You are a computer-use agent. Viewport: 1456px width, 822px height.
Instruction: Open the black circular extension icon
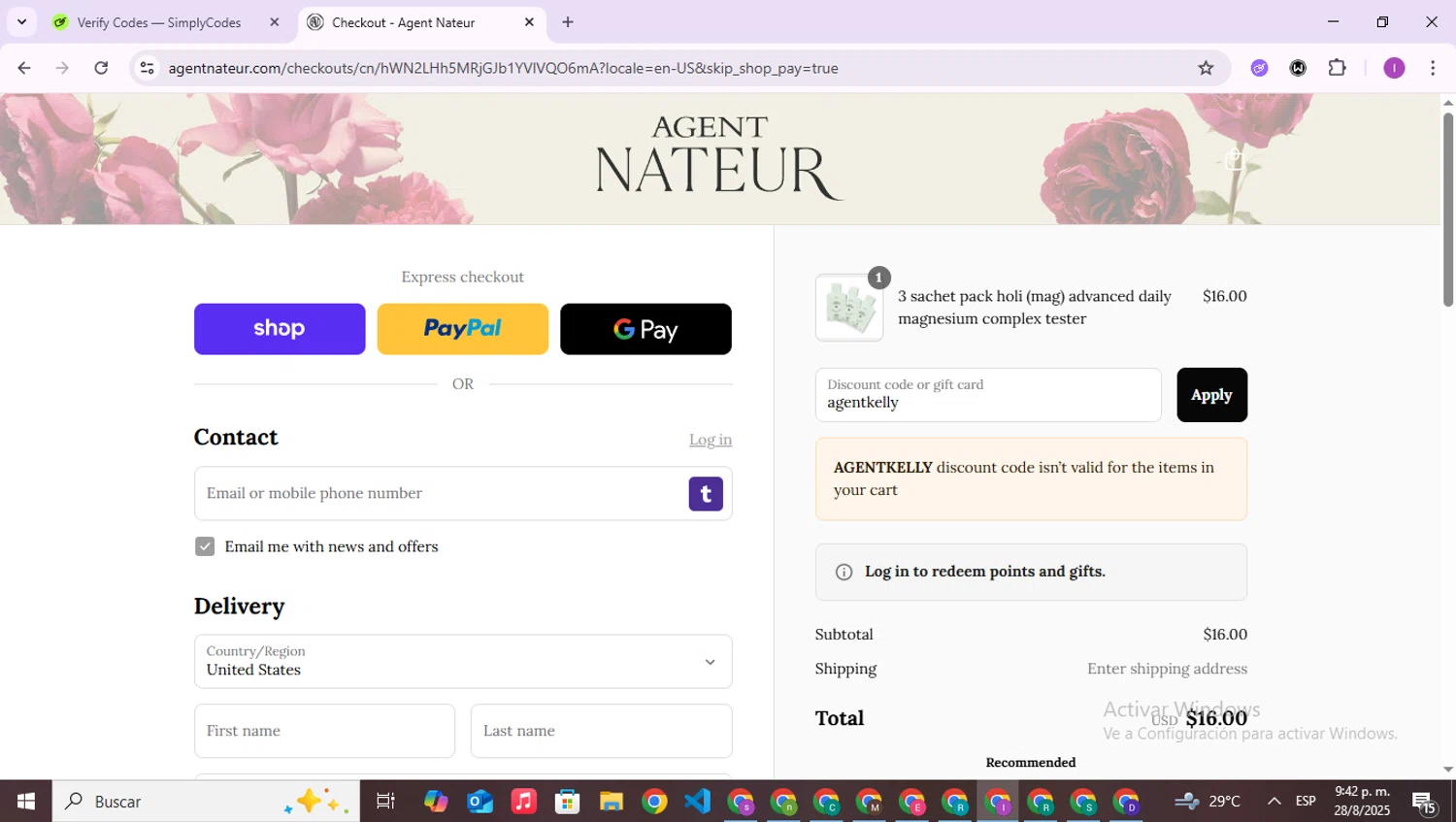tap(1298, 68)
